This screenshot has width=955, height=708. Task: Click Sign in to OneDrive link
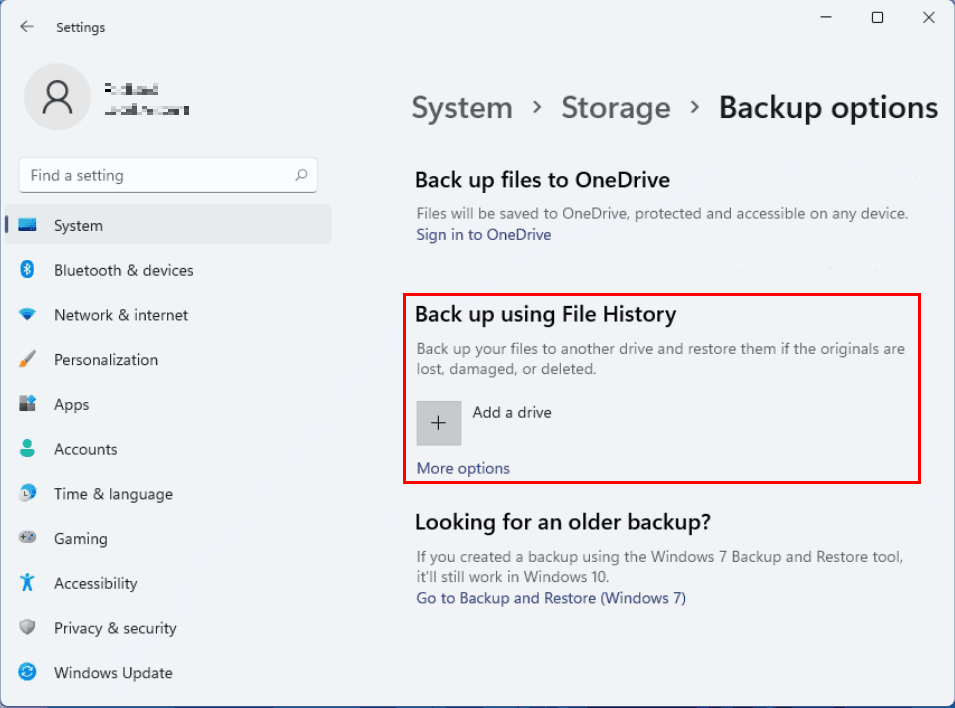click(x=483, y=235)
